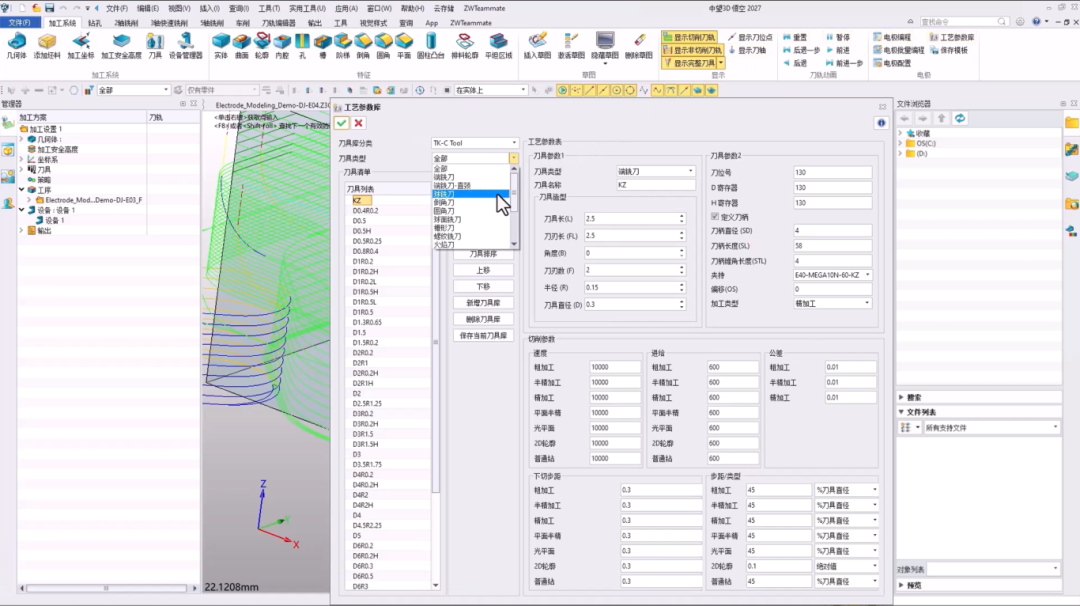Select the 内腔 pocket feature icon

tap(282, 45)
